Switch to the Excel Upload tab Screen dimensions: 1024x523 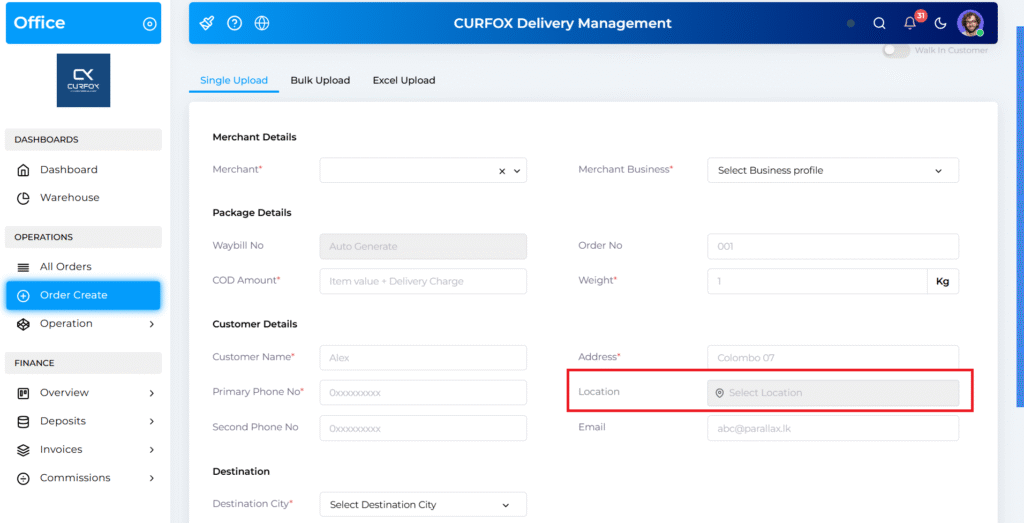(404, 80)
